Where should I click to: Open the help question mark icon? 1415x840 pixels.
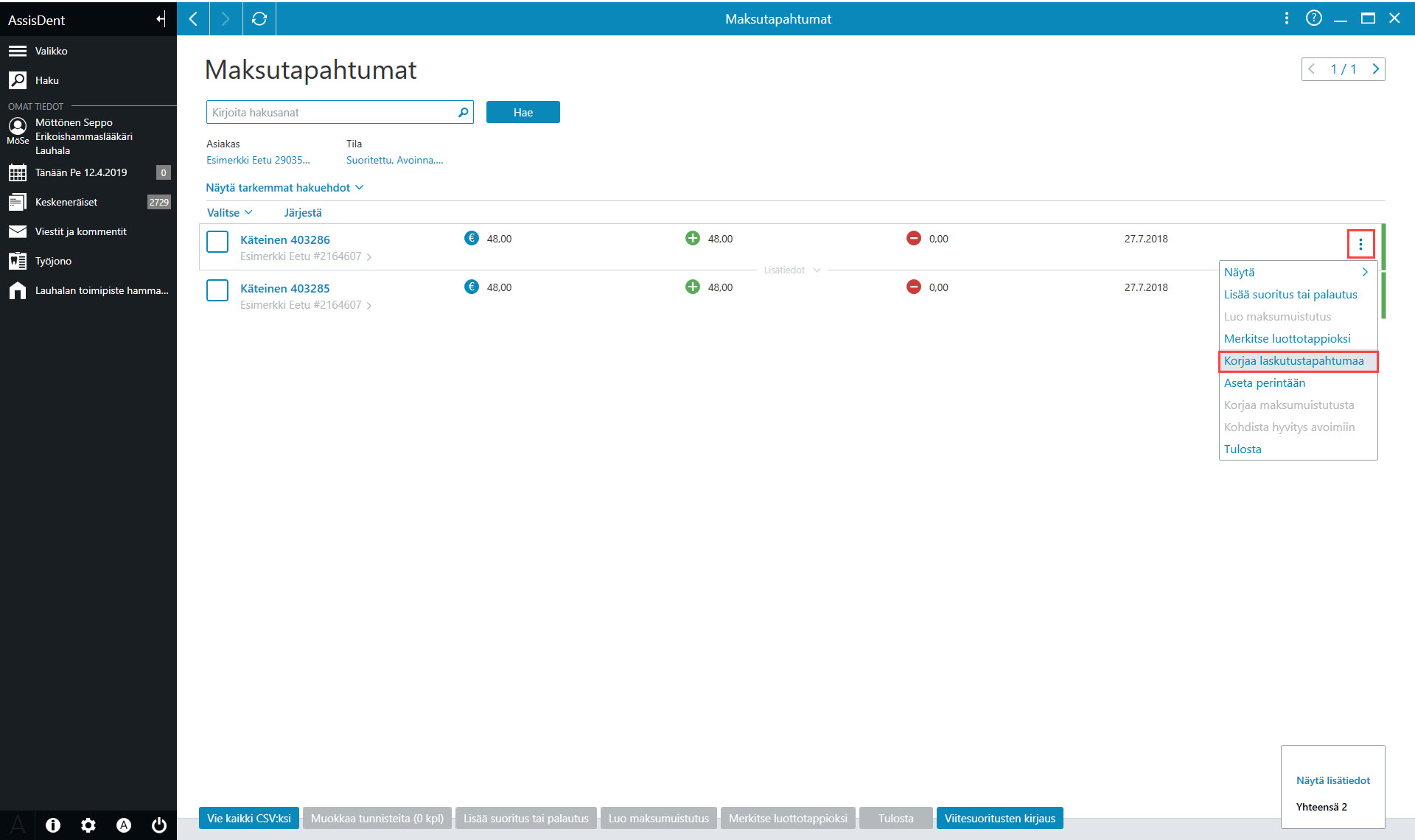point(1313,18)
